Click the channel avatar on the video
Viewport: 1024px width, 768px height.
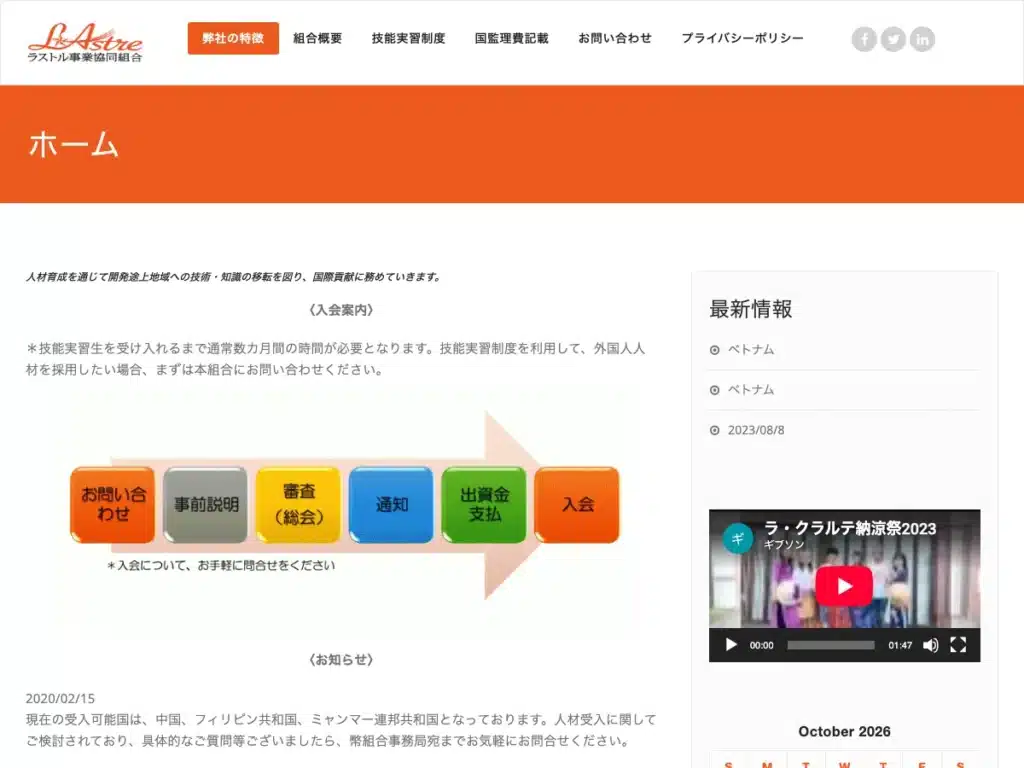point(738,538)
